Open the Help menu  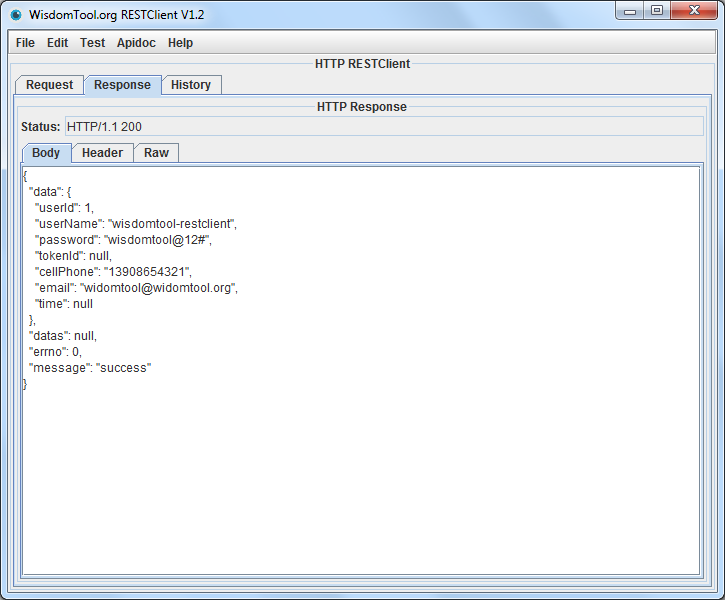pyautogui.click(x=180, y=43)
